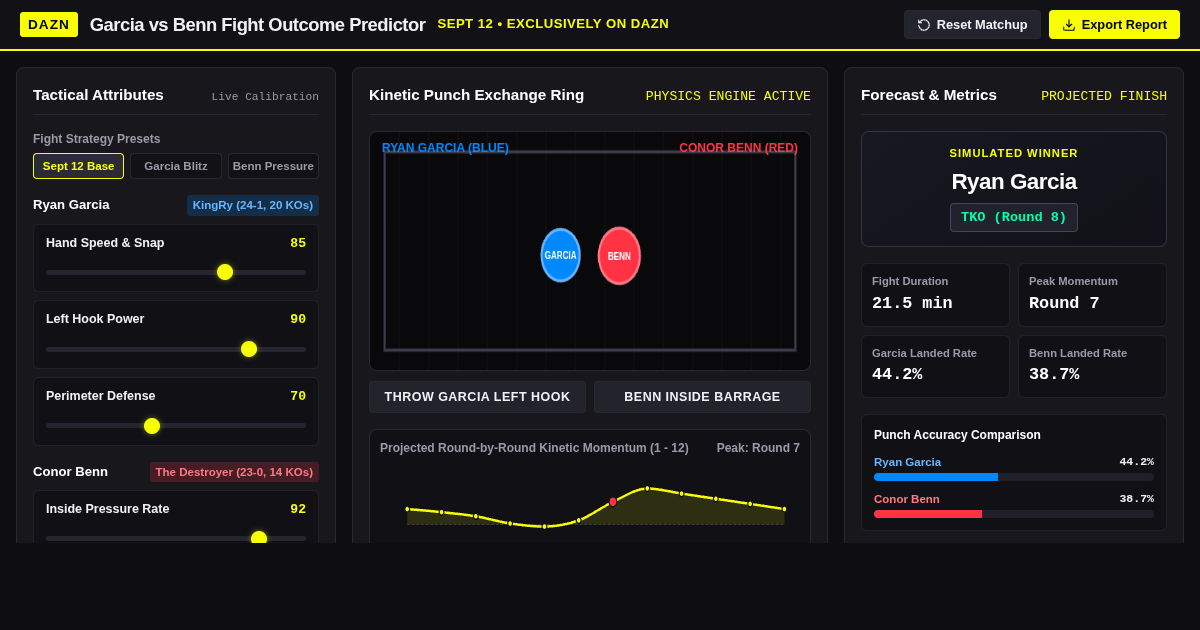1200x630 pixels.
Task: Click The Destroyer (23-0, 14 KOs) badge
Action: [234, 472]
